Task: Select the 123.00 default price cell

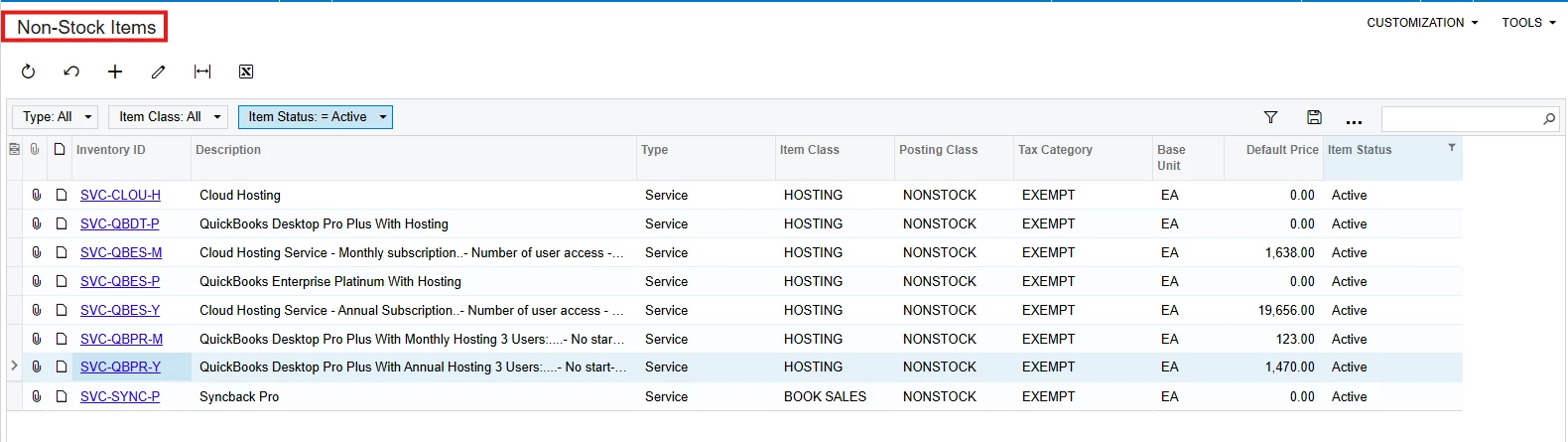Action: coord(1273,339)
